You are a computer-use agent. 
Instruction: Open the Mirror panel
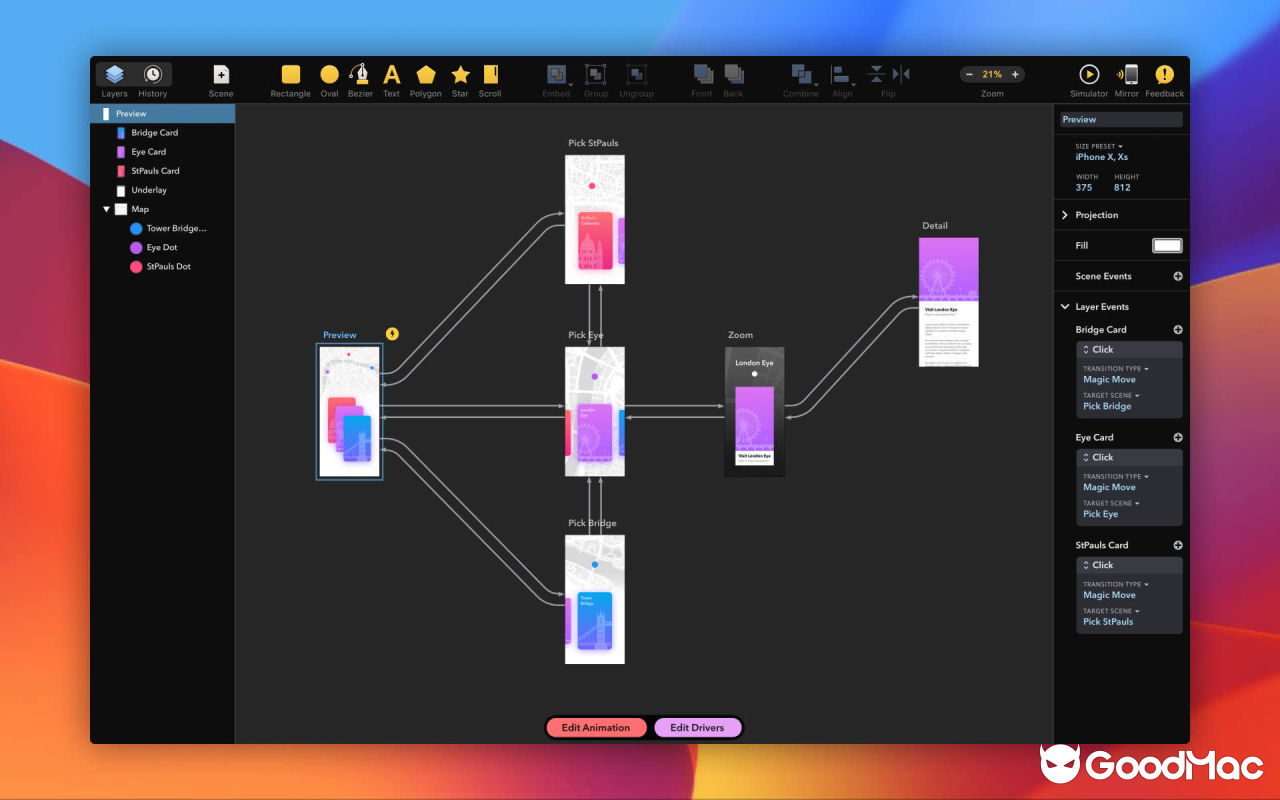coord(1127,75)
